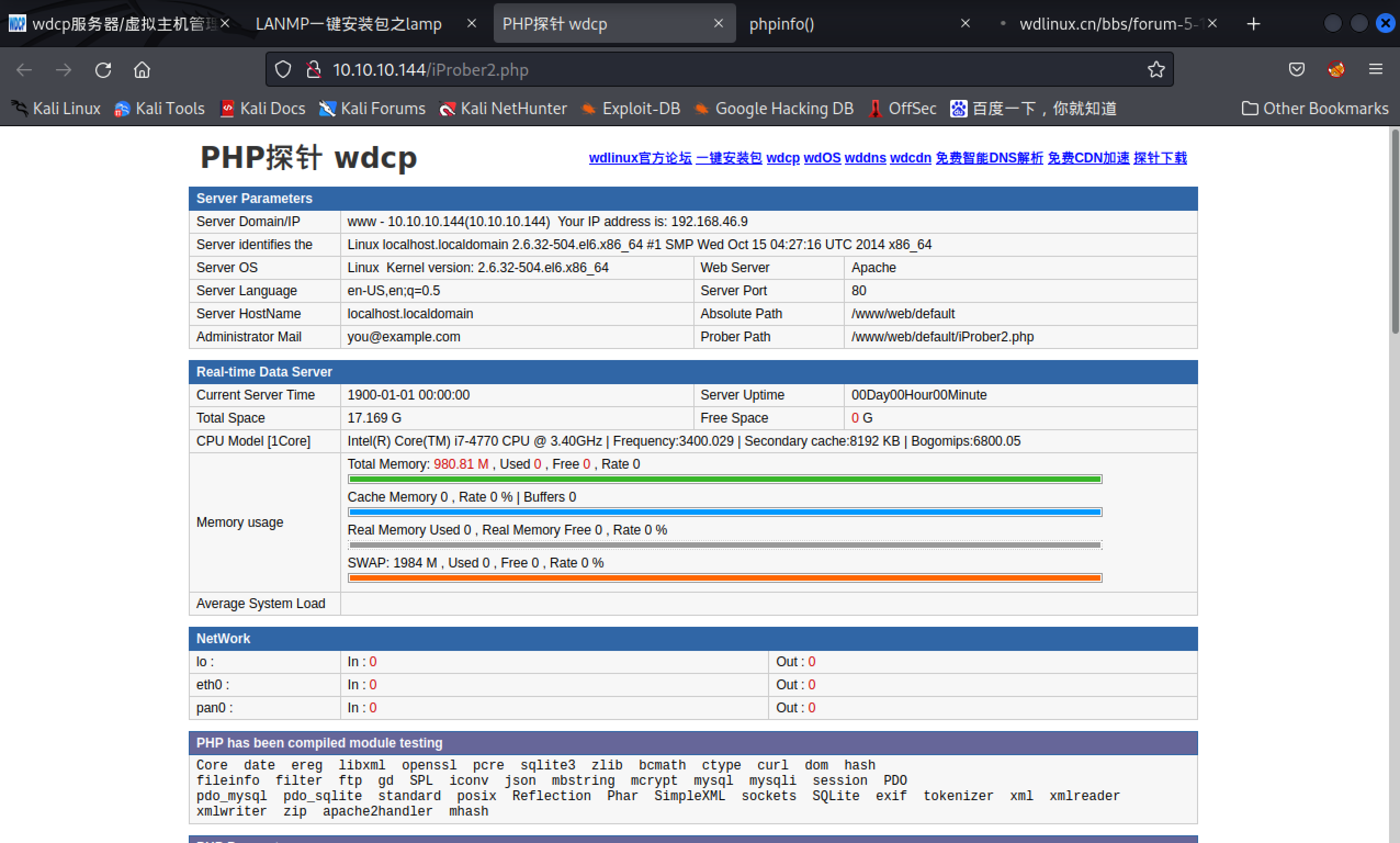Open the Firefox application menu
1400x843 pixels.
1375,70
